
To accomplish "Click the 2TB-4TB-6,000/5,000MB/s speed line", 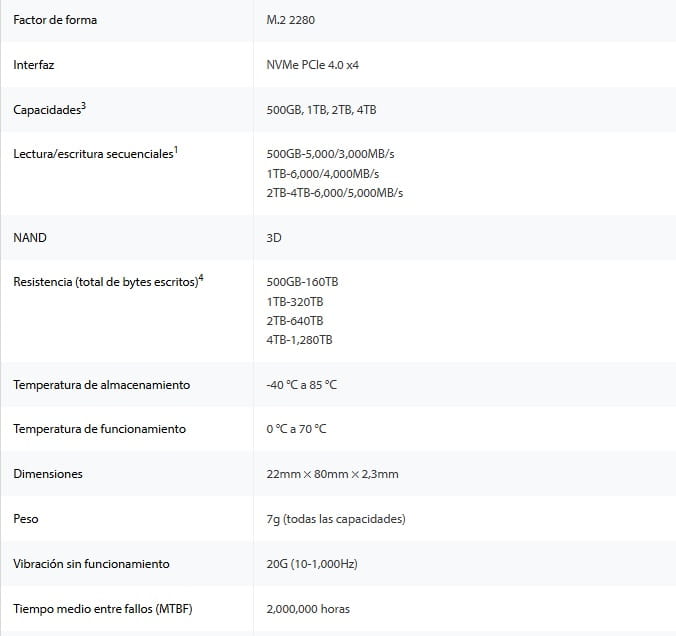I will click(341, 192).
